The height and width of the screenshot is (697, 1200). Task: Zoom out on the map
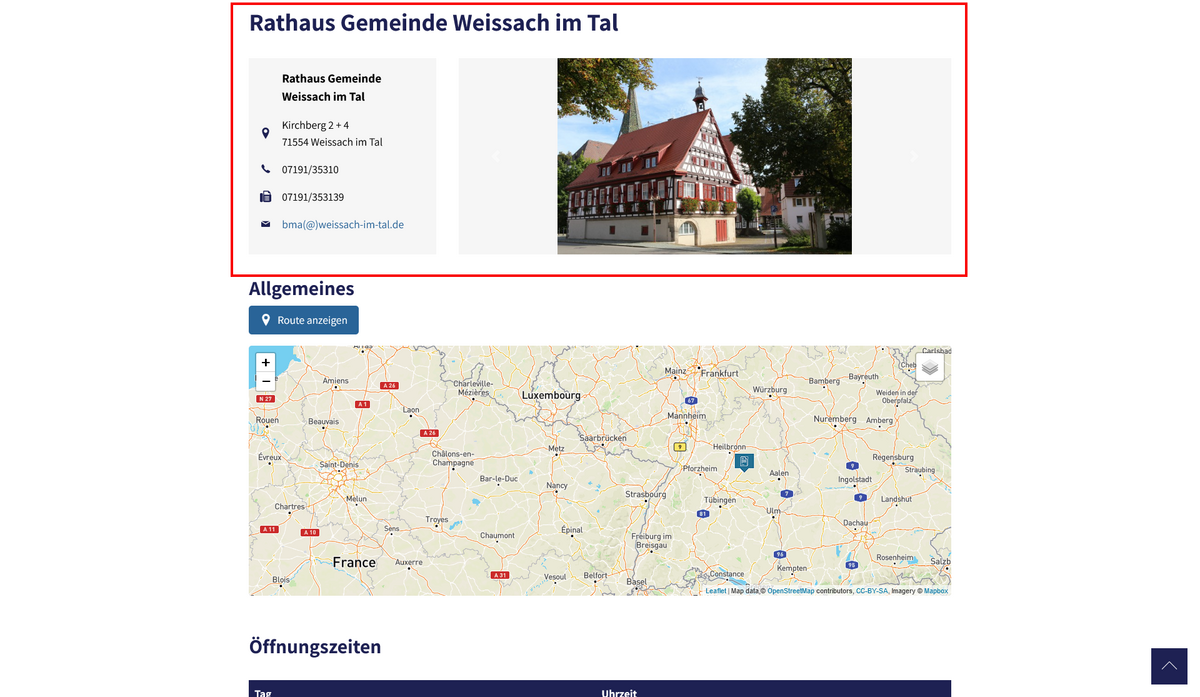click(x=265, y=381)
